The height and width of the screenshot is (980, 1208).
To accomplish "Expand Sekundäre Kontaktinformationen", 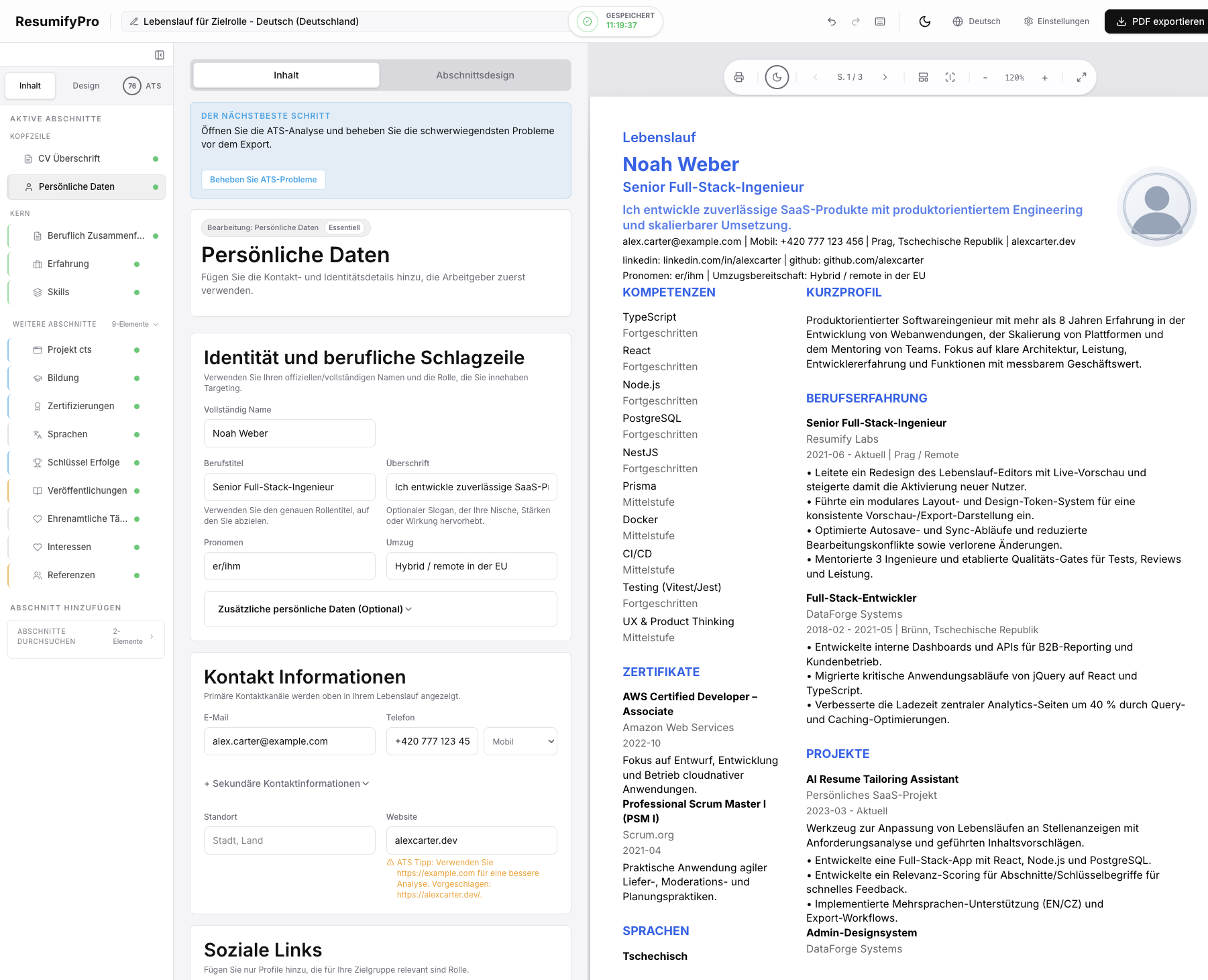I will click(286, 783).
